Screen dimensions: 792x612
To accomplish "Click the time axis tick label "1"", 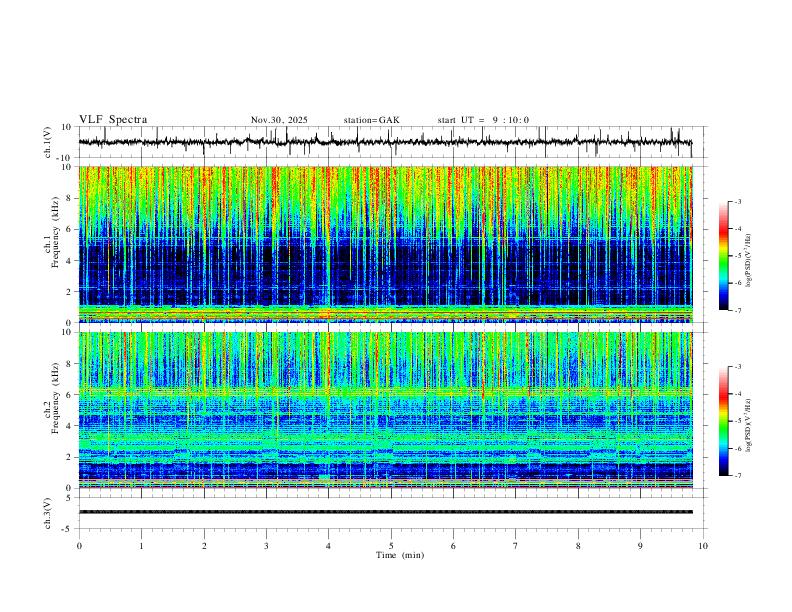I will [141, 546].
